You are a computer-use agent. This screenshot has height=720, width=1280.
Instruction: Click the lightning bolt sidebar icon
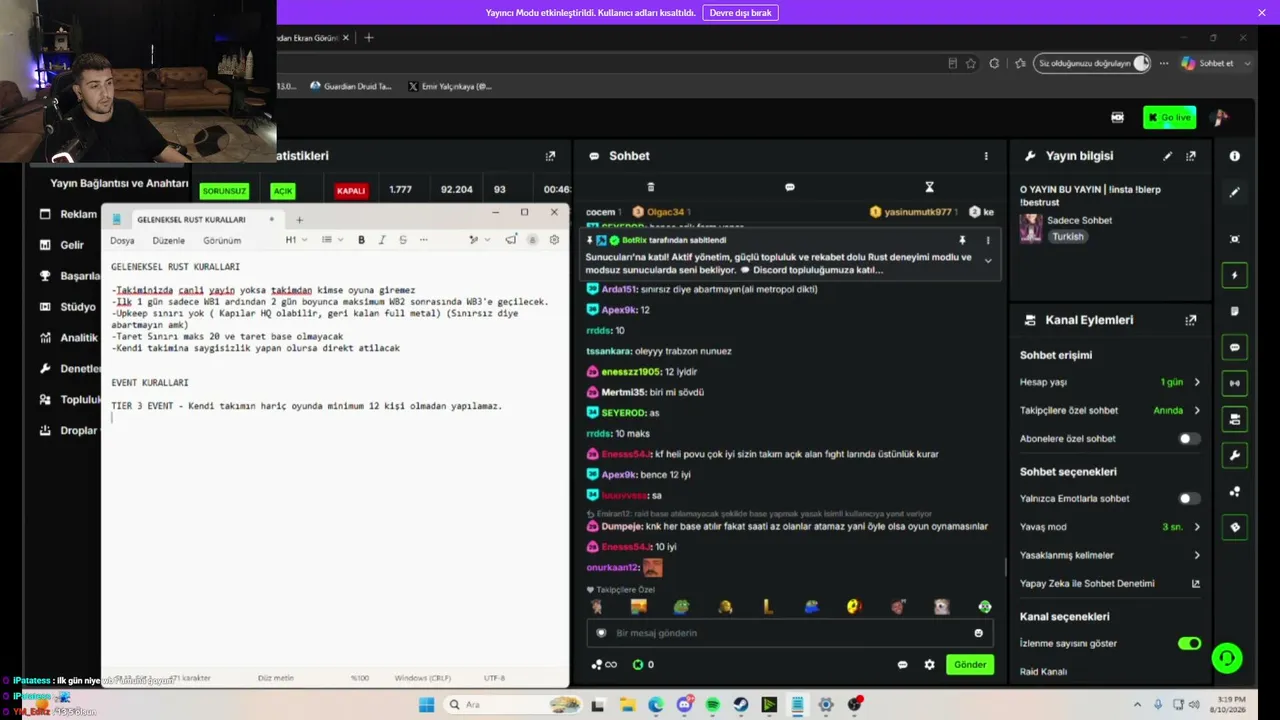(x=1235, y=275)
